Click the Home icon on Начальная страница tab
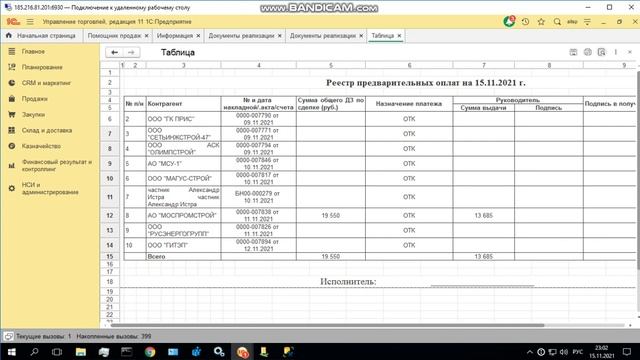The height and width of the screenshot is (360, 640). [x=9, y=36]
